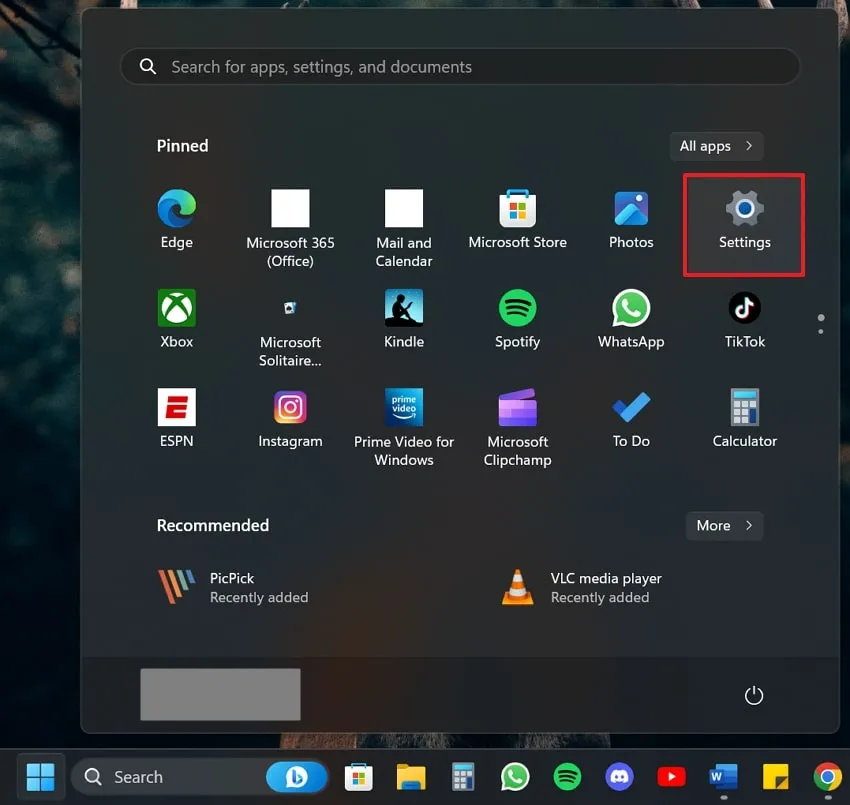
Task: Open Word from the taskbar
Action: [723, 776]
